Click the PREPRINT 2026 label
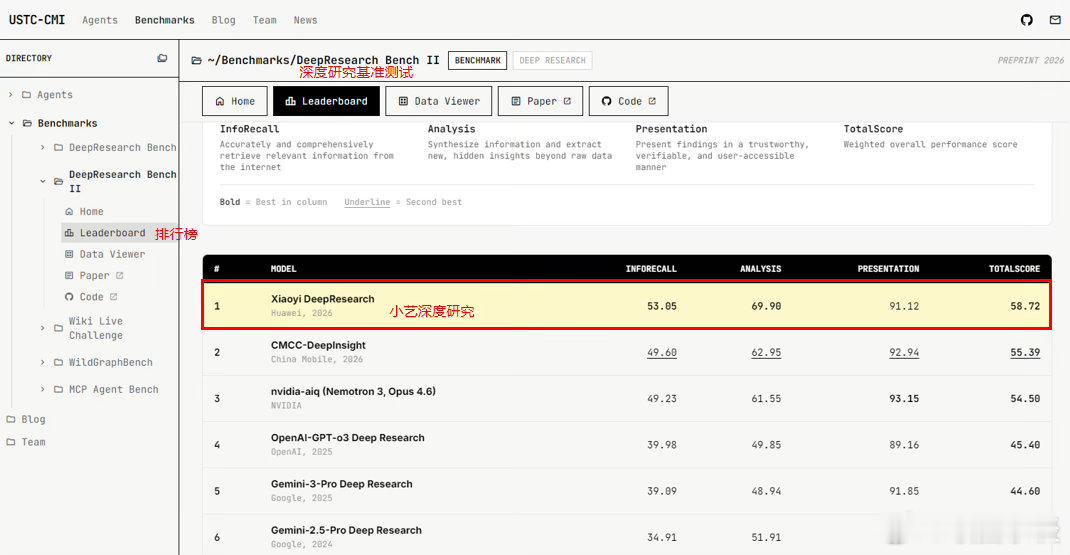 (1030, 60)
